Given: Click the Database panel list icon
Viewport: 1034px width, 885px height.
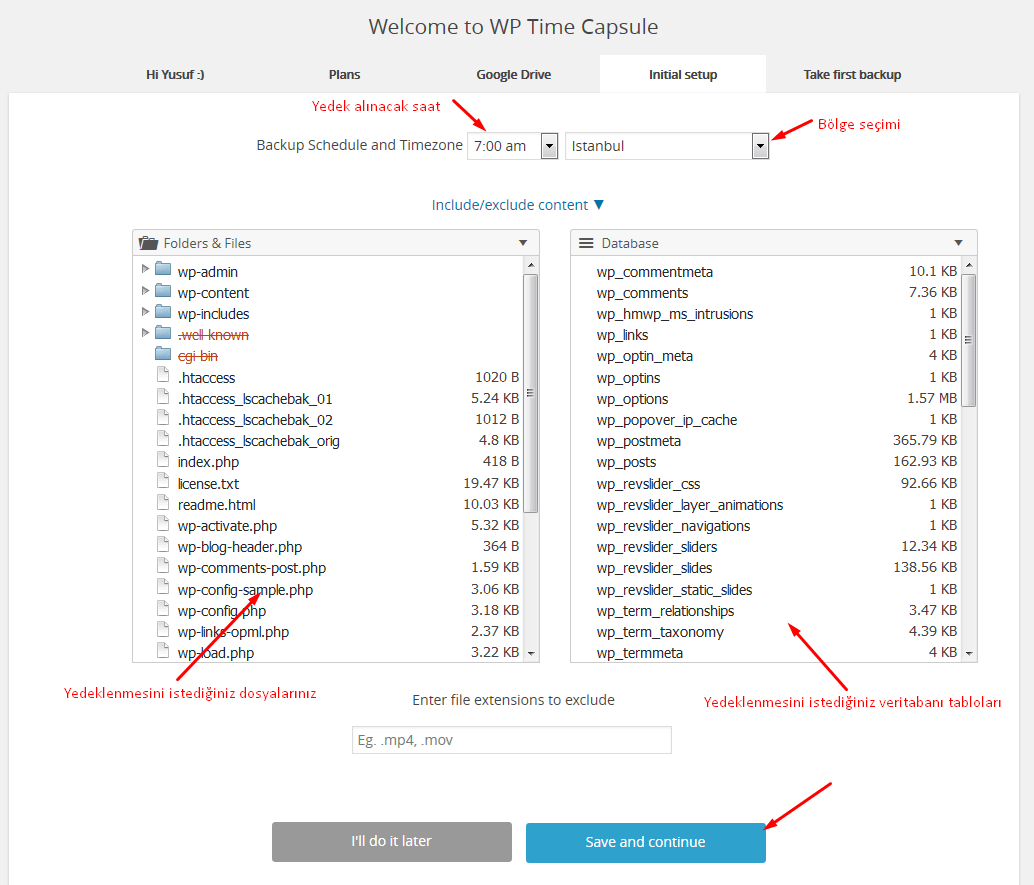Looking at the screenshot, I should click(x=585, y=242).
